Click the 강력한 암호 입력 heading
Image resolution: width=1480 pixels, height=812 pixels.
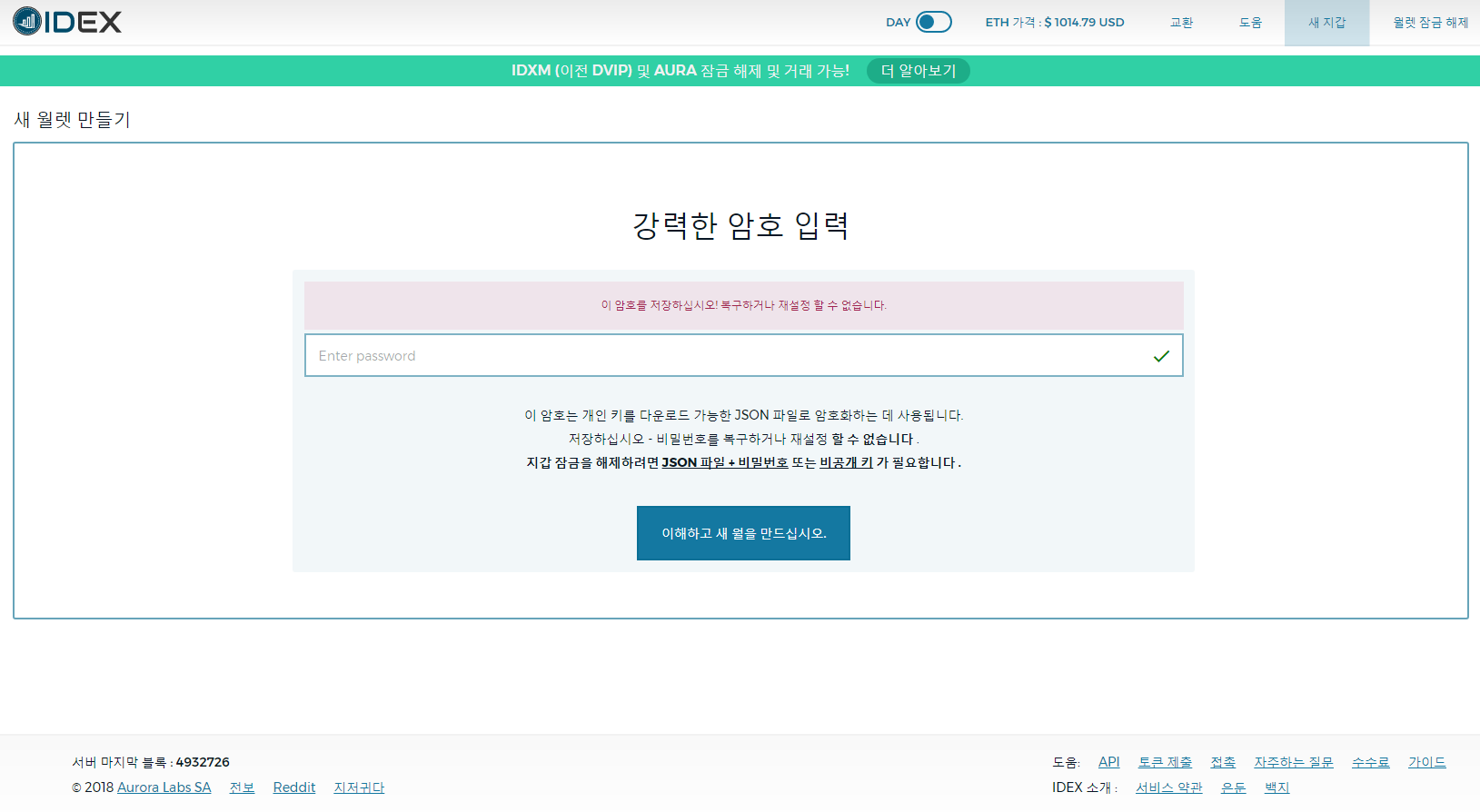point(740,225)
